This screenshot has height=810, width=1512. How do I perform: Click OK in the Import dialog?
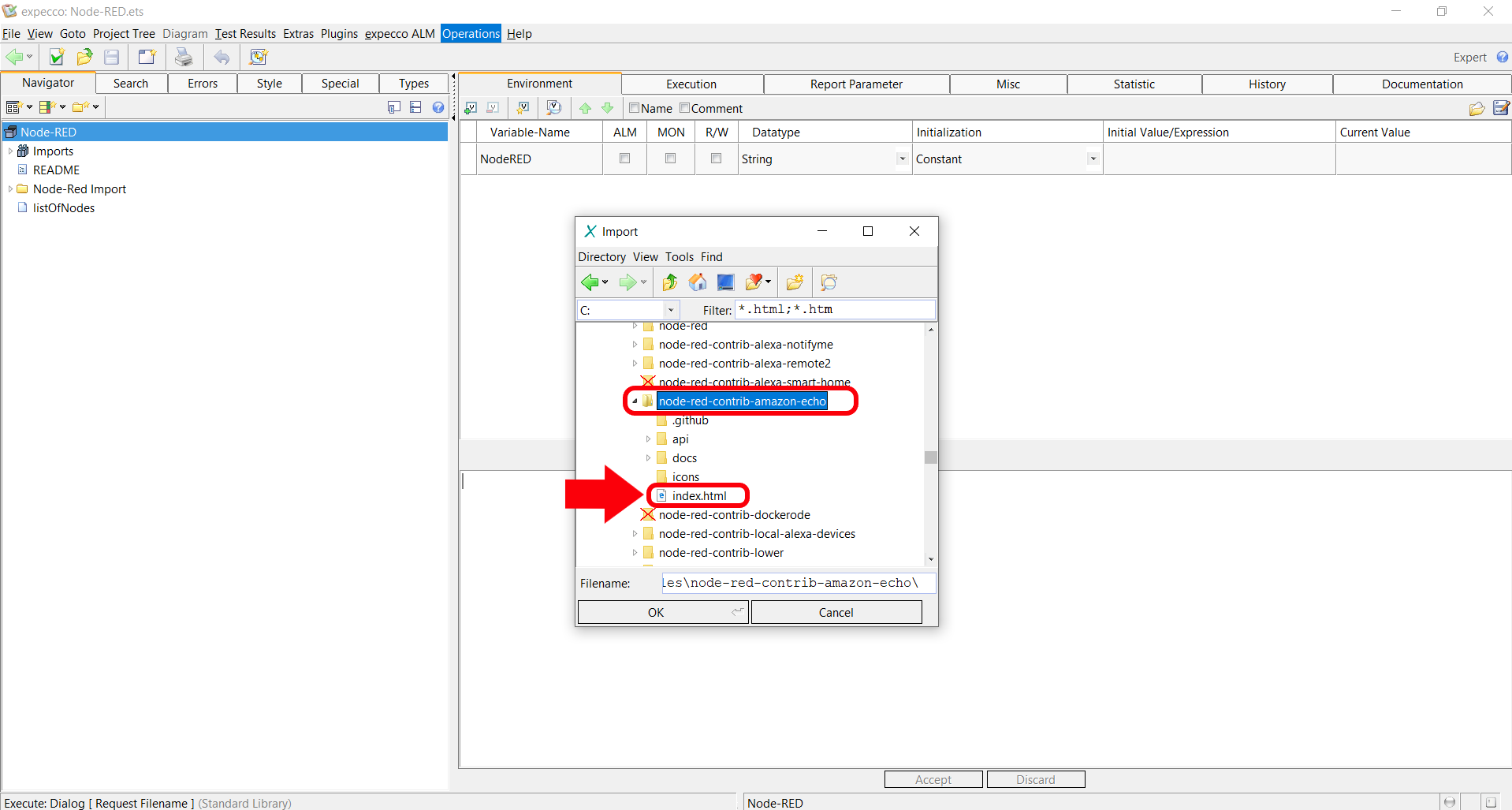pyautogui.click(x=656, y=613)
